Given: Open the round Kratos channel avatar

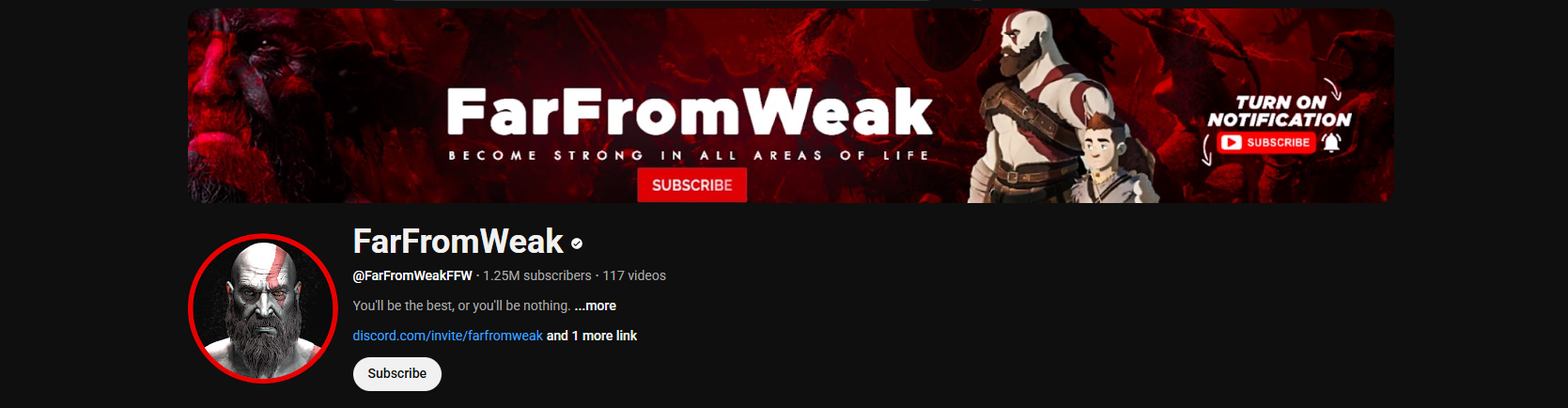Looking at the screenshot, I should [263, 308].
